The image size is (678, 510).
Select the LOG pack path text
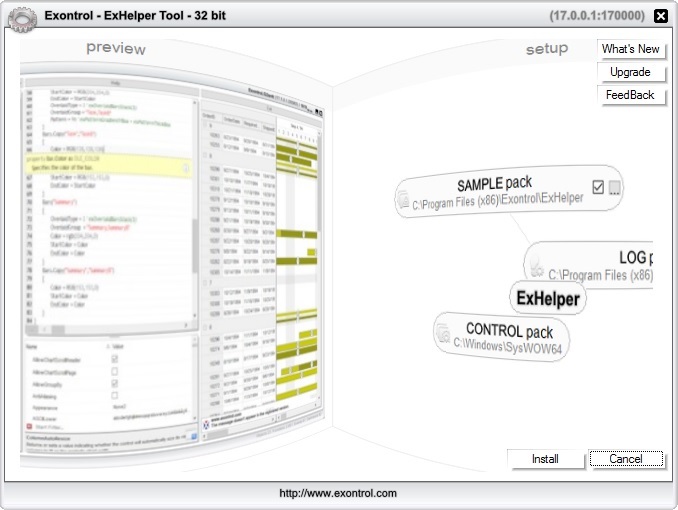coord(600,274)
